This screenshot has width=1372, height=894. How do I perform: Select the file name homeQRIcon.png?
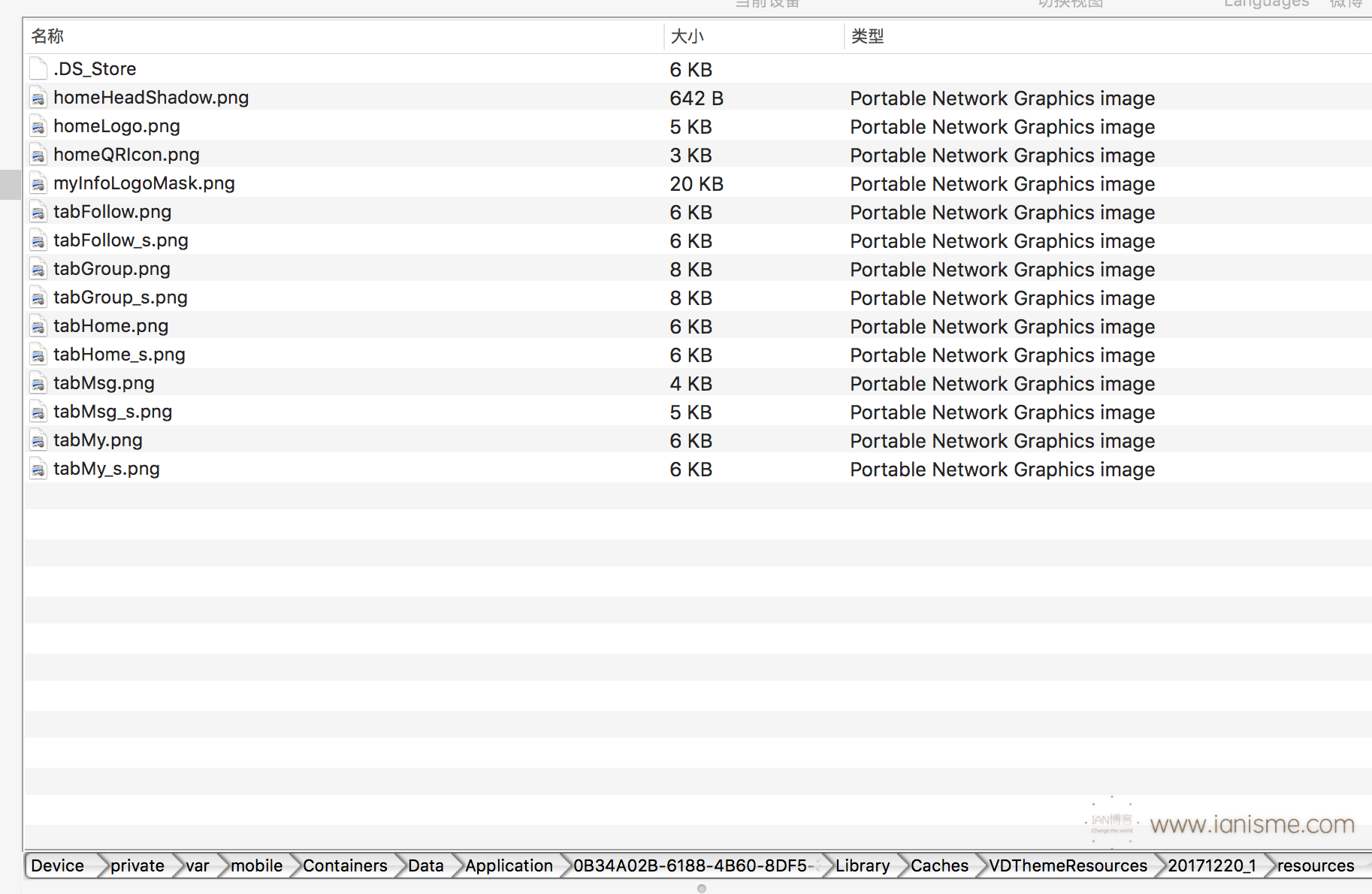126,155
